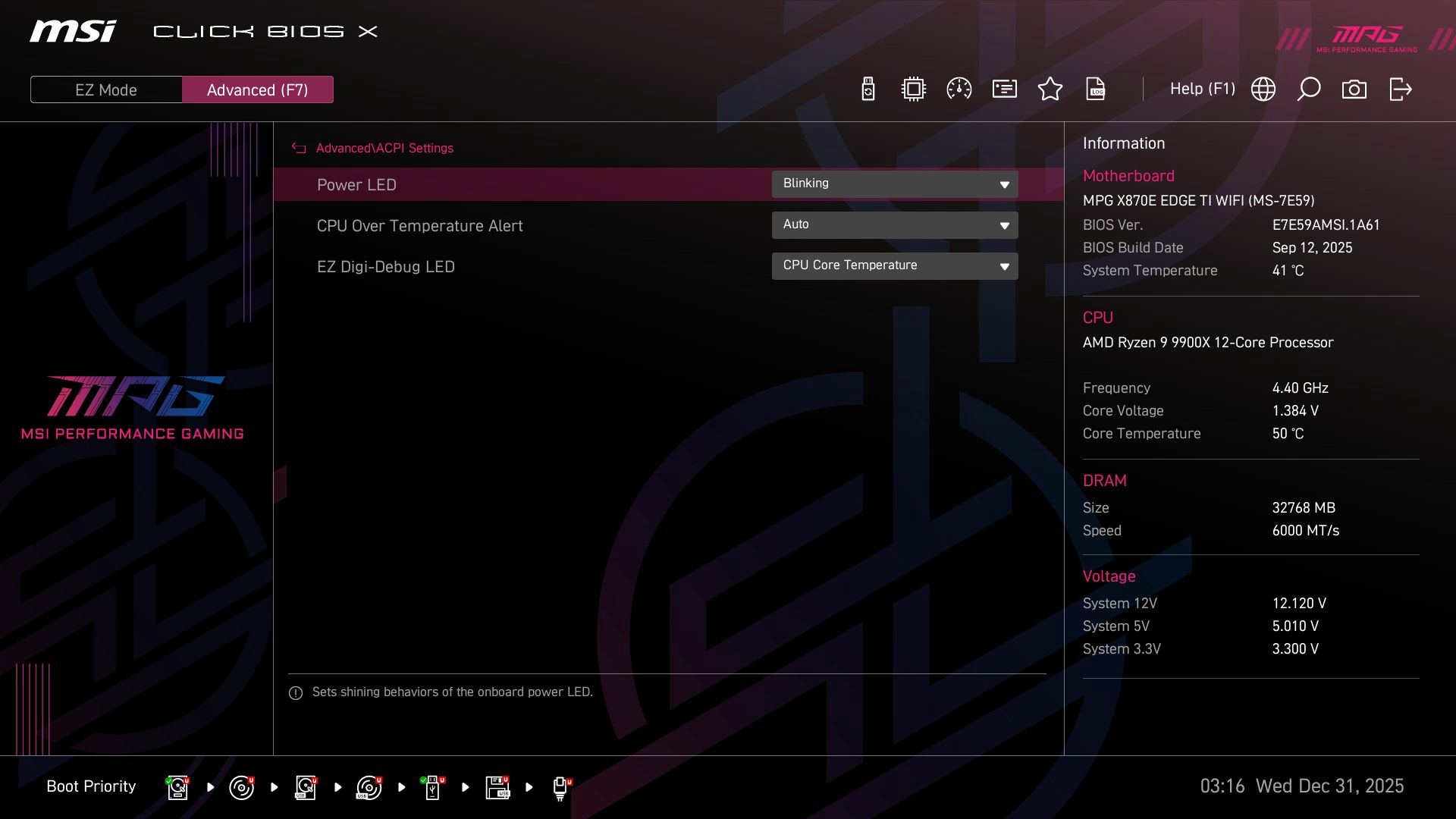Open the CPU hardware information panel

click(x=912, y=89)
